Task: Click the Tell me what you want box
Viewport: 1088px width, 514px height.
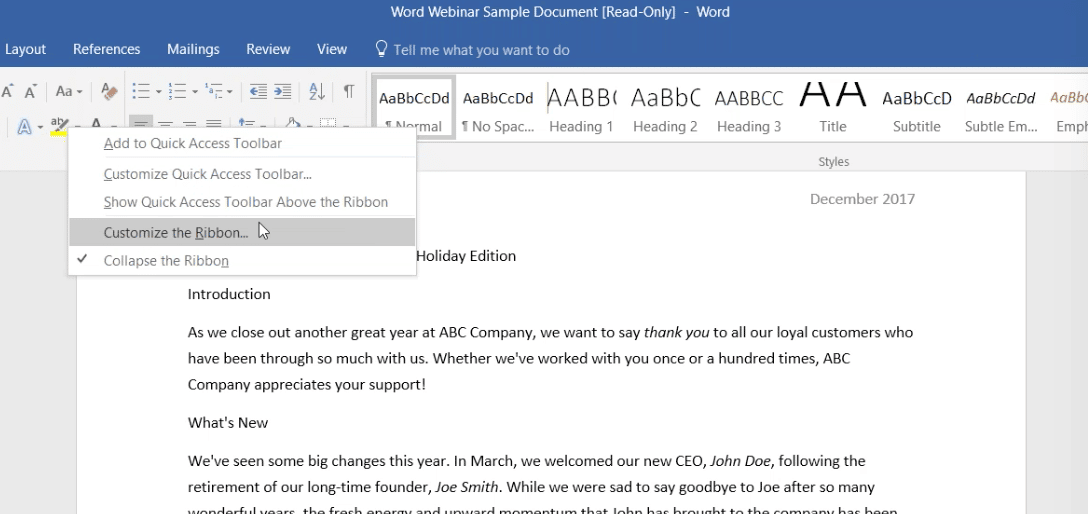Action: pyautogui.click(x=472, y=50)
